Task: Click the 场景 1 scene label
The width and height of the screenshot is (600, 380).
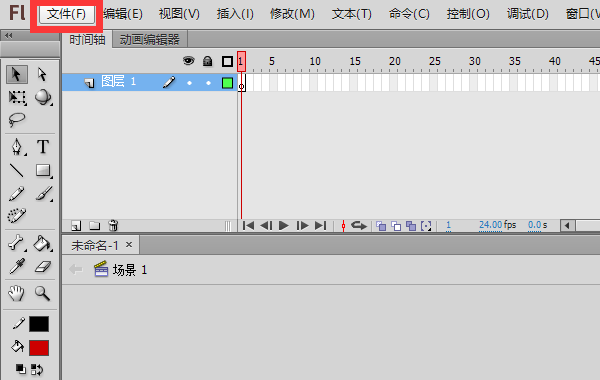Action: pyautogui.click(x=130, y=270)
